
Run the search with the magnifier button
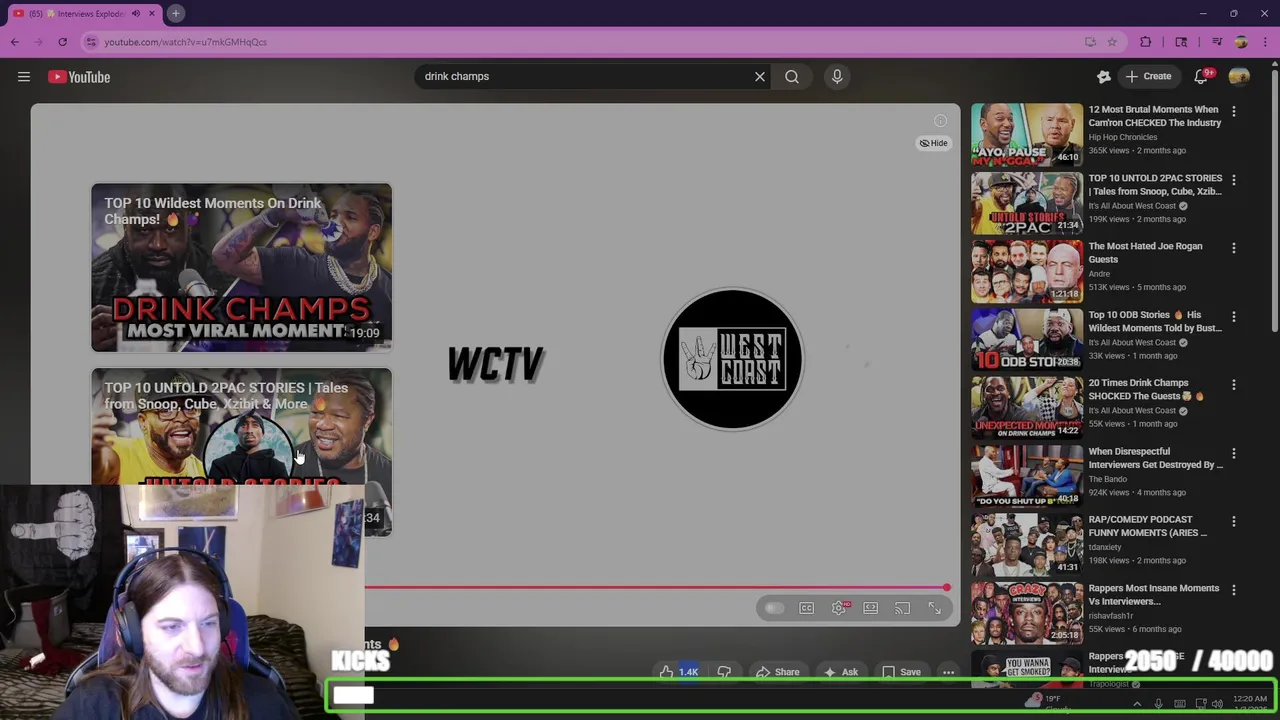click(792, 76)
